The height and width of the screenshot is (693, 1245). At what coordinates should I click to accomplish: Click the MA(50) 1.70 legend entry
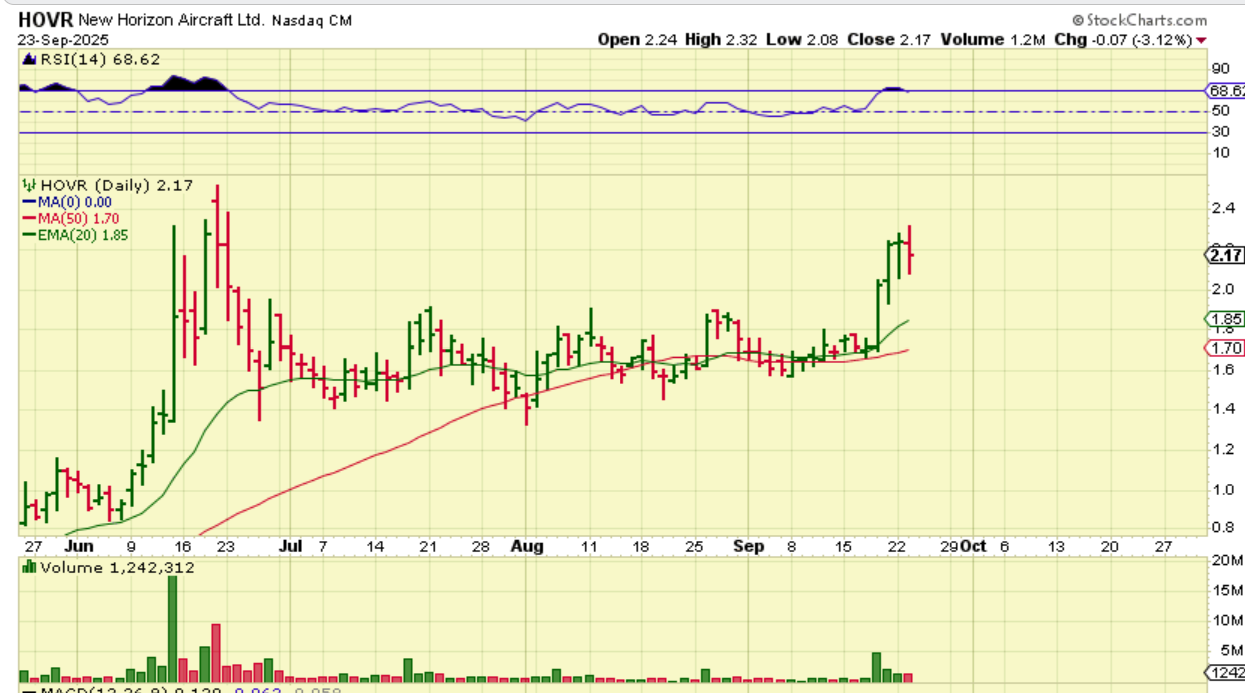click(x=79, y=218)
